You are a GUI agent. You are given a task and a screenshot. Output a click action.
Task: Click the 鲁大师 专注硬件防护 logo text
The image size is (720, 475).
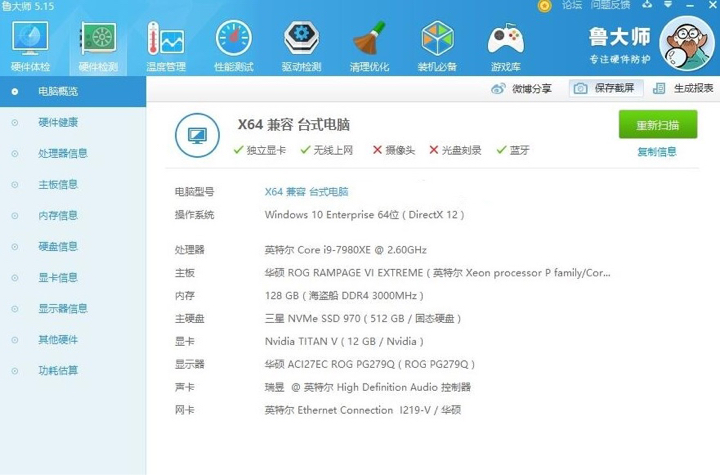(619, 45)
